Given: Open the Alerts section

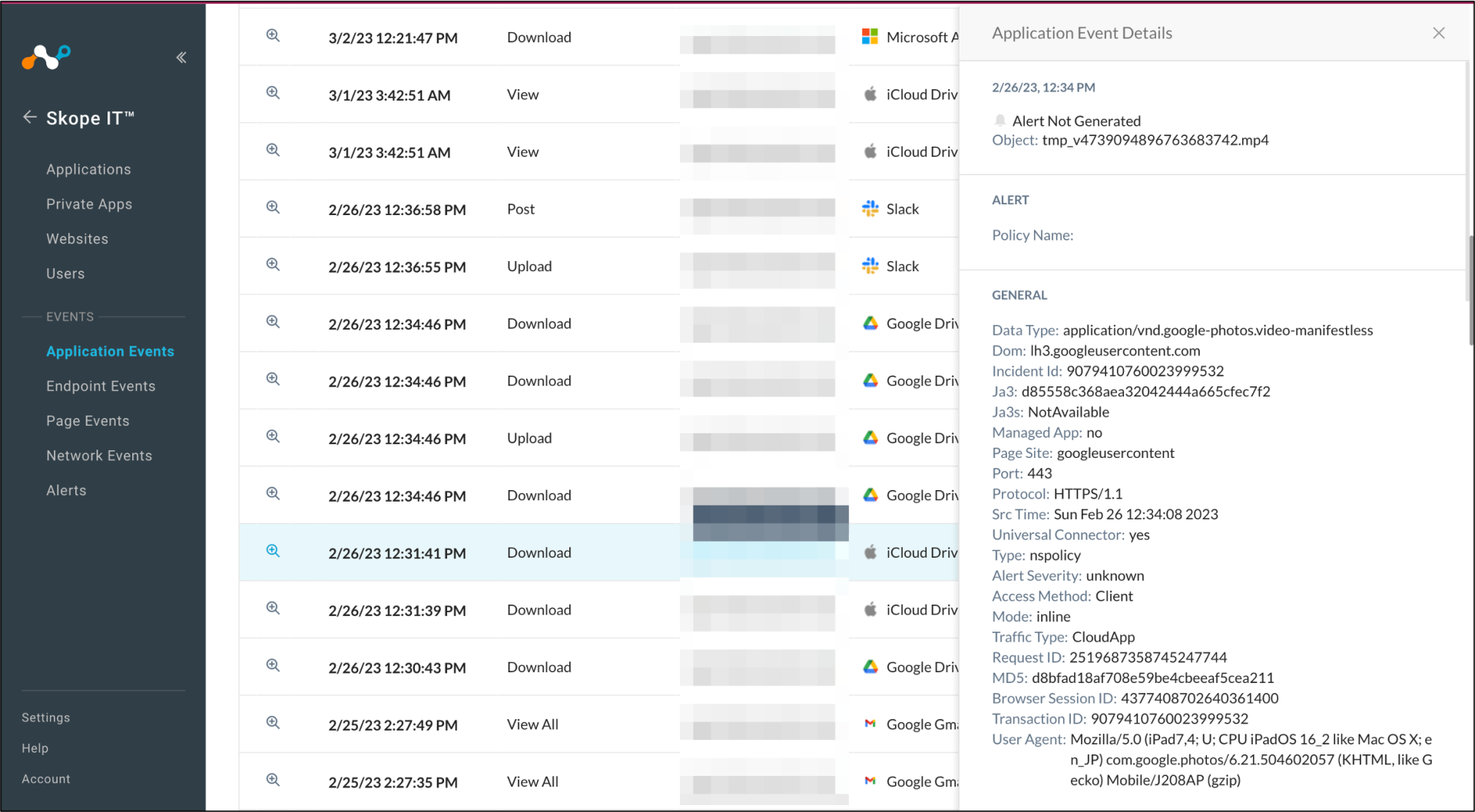Looking at the screenshot, I should (66, 490).
